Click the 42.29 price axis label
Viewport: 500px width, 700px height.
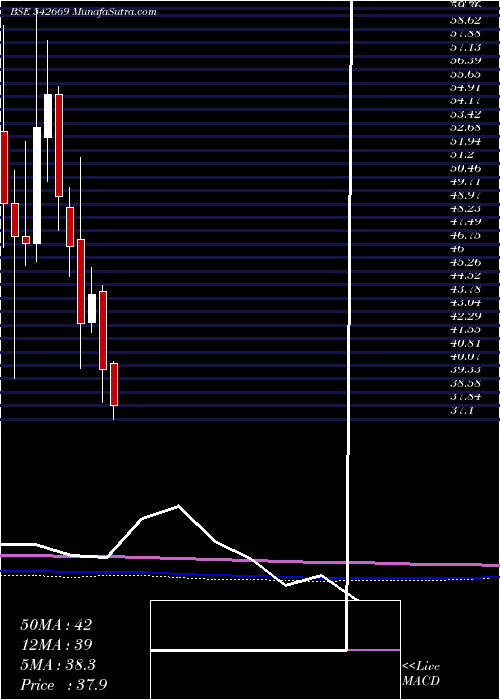(x=465, y=316)
